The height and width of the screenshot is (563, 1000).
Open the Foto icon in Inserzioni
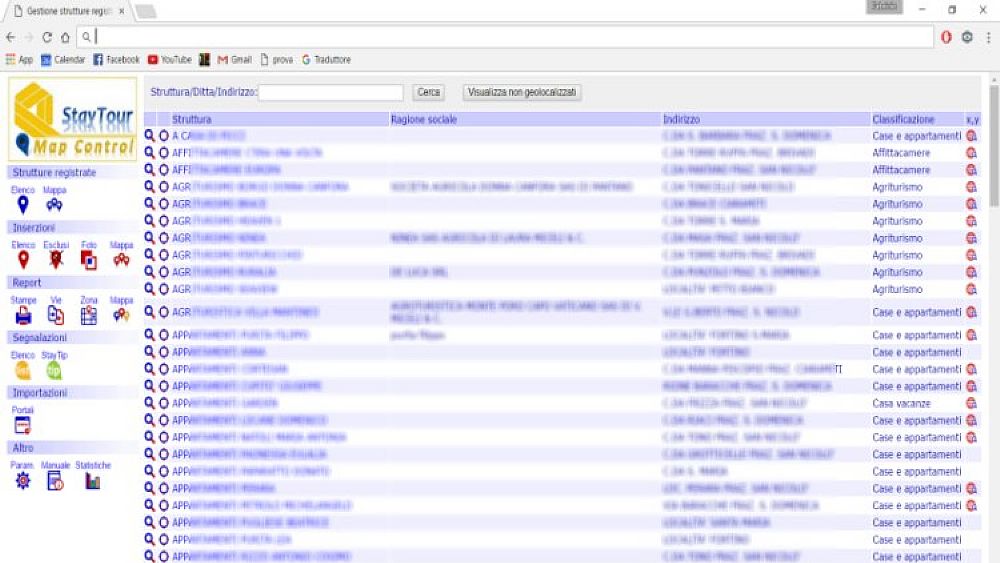point(89,259)
